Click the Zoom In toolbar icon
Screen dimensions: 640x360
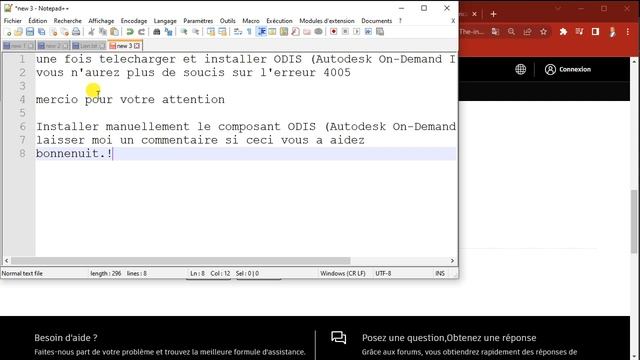[184, 32]
